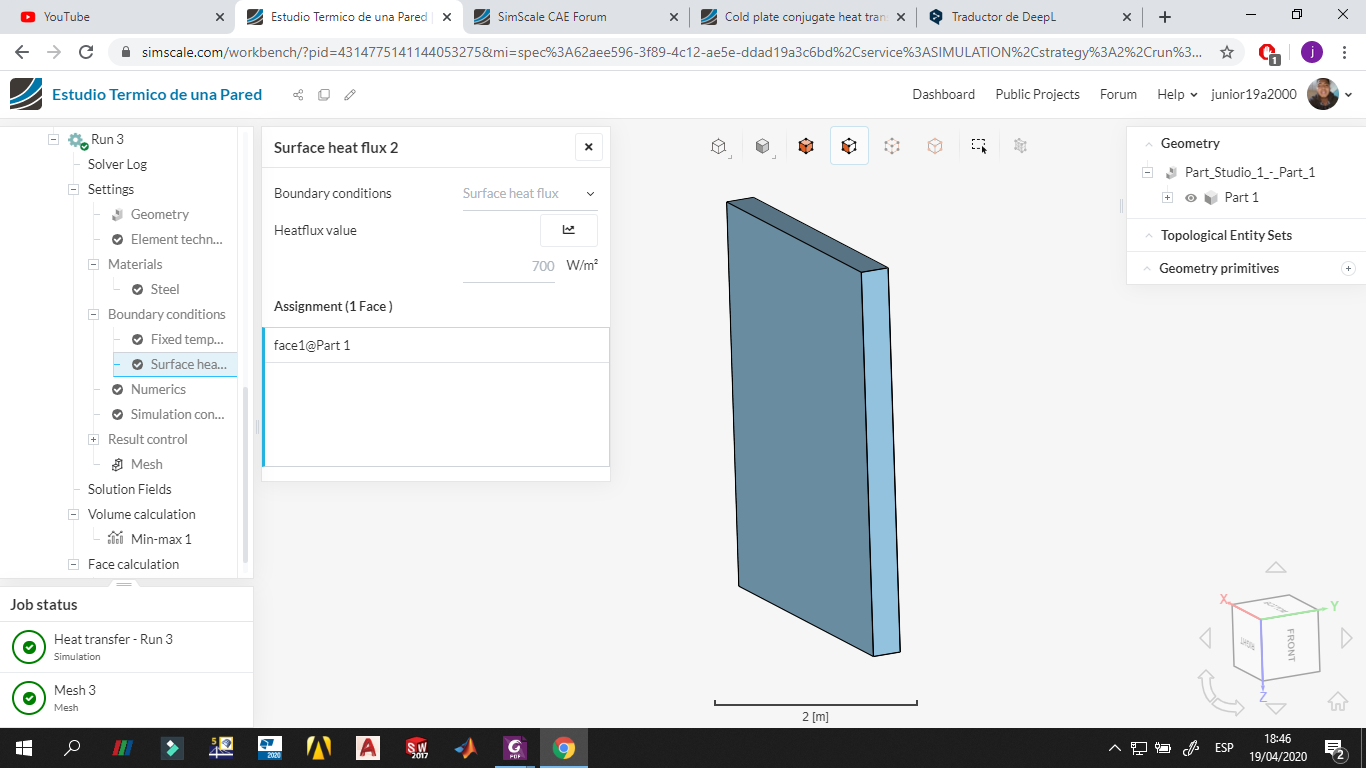The width and height of the screenshot is (1366, 768).
Task: Expand the Part 1 geometry node
Action: tap(1167, 198)
